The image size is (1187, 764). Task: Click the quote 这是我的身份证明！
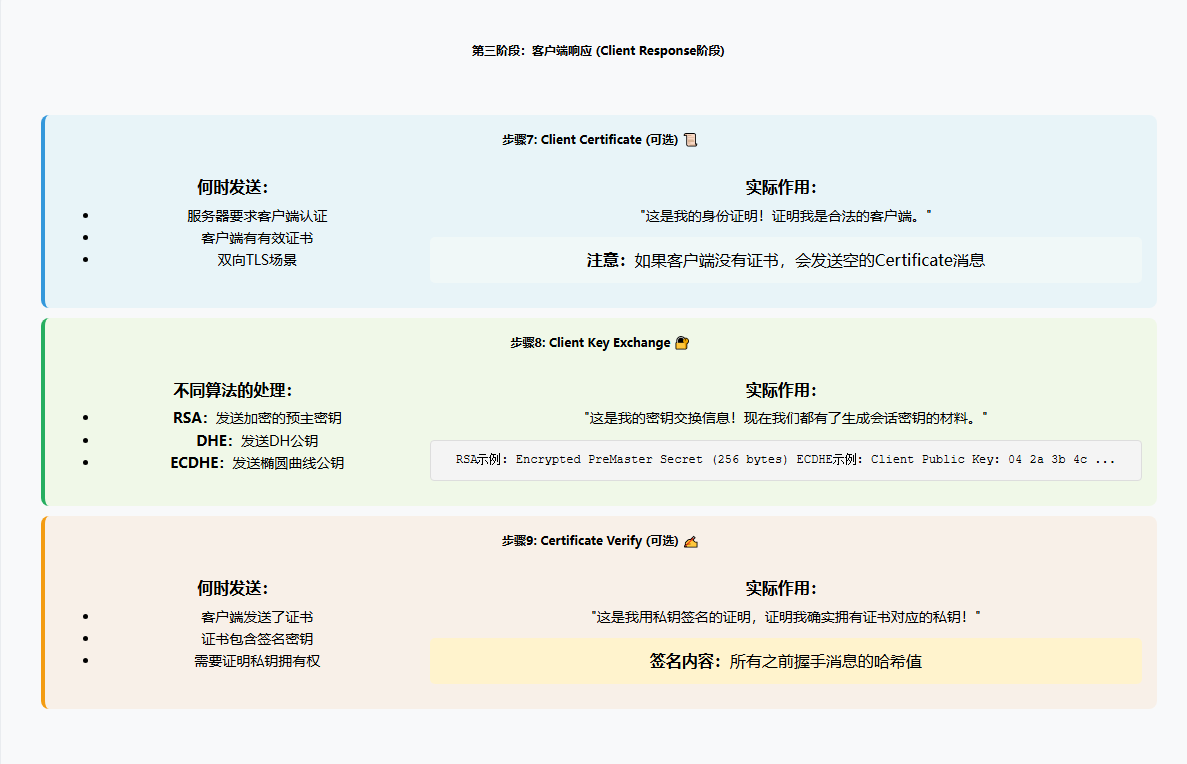click(x=786, y=216)
